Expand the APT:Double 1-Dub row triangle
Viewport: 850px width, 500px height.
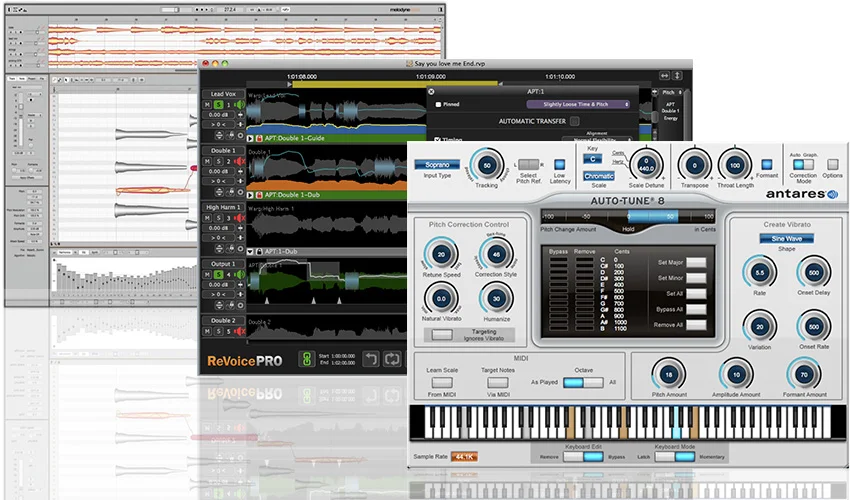(x=250, y=195)
